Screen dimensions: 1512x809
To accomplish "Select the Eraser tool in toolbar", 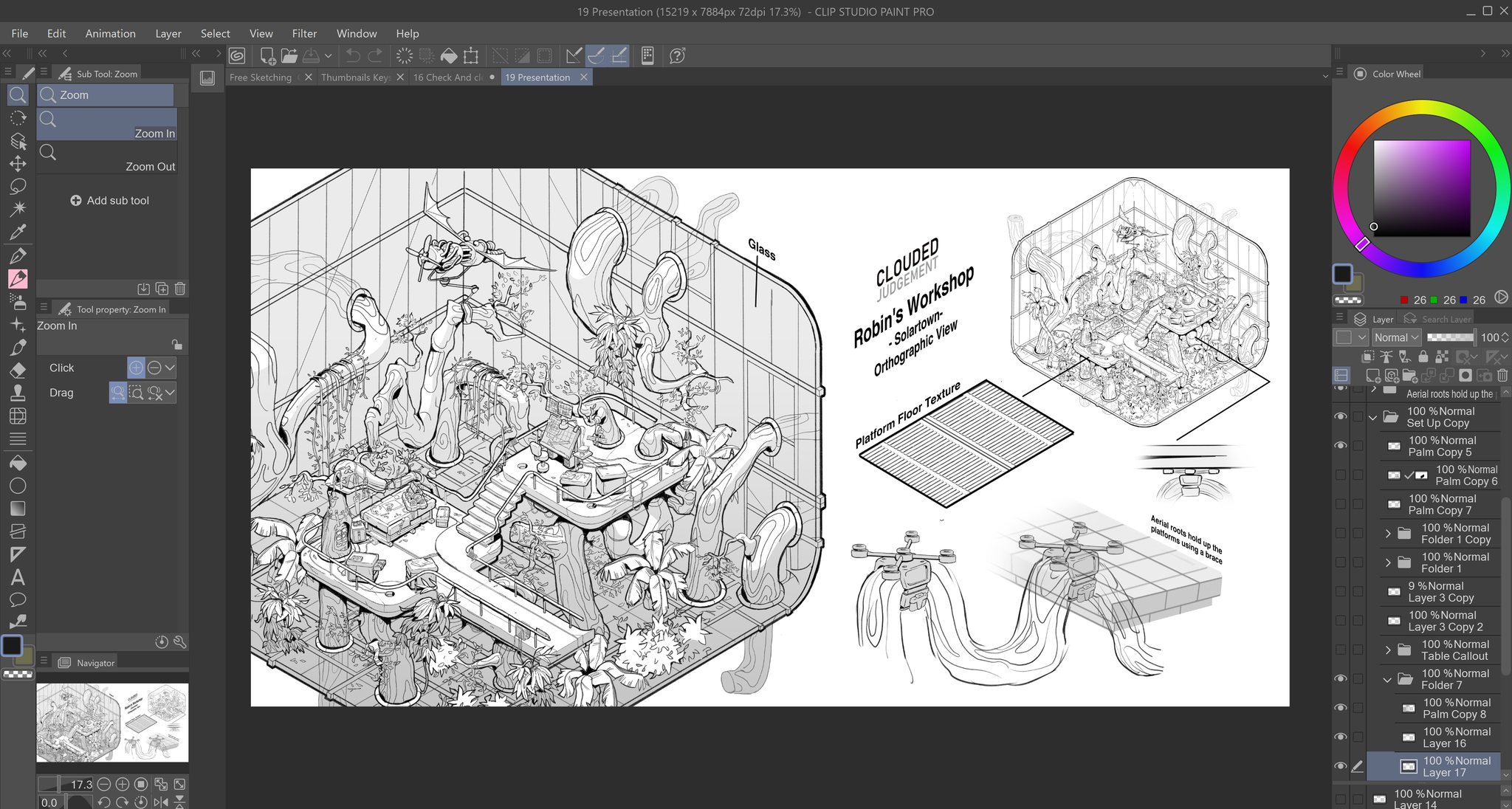I will [x=18, y=370].
